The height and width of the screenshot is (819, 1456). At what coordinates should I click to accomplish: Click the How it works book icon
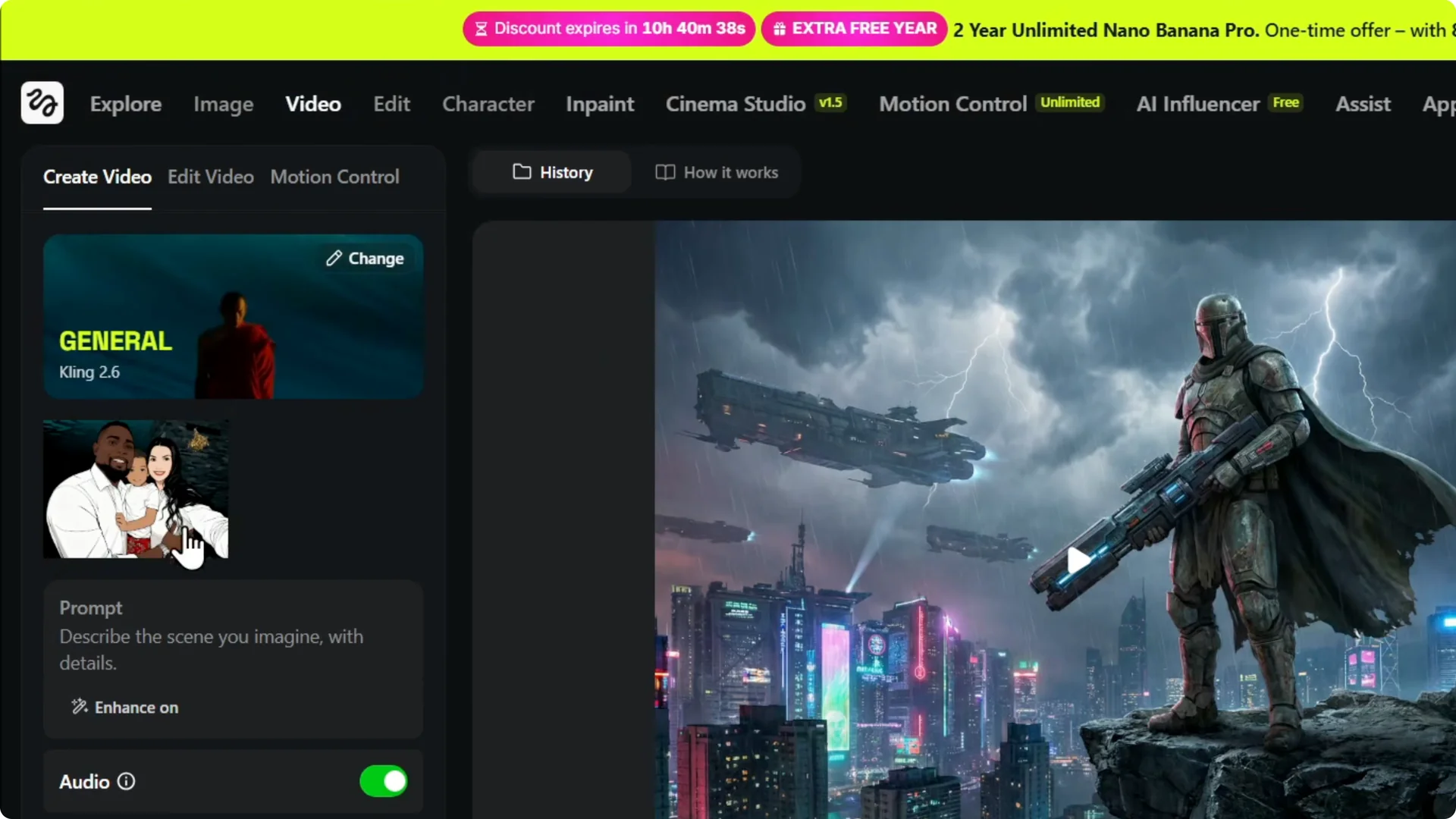(x=665, y=172)
